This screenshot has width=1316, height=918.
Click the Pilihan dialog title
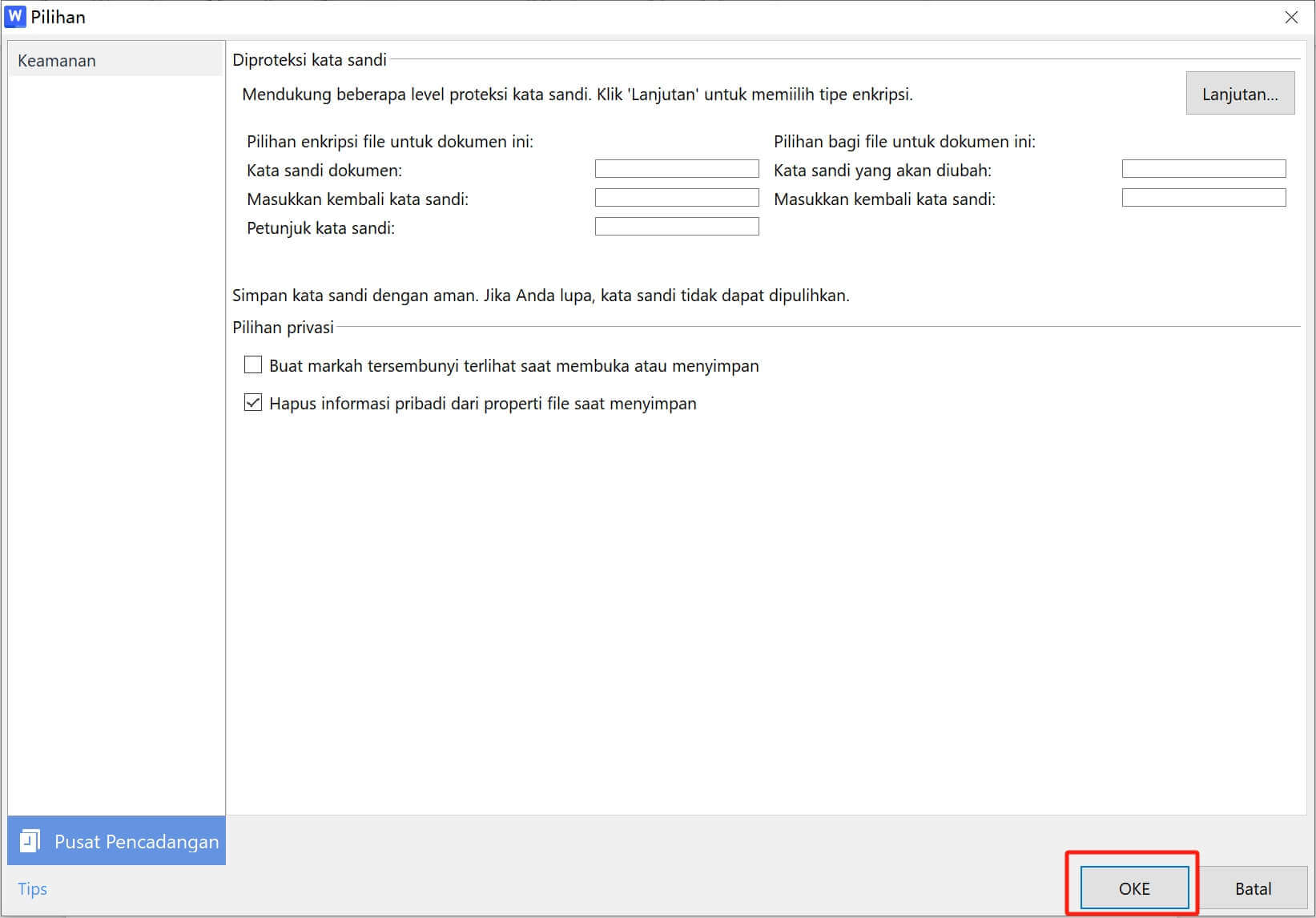tap(58, 17)
